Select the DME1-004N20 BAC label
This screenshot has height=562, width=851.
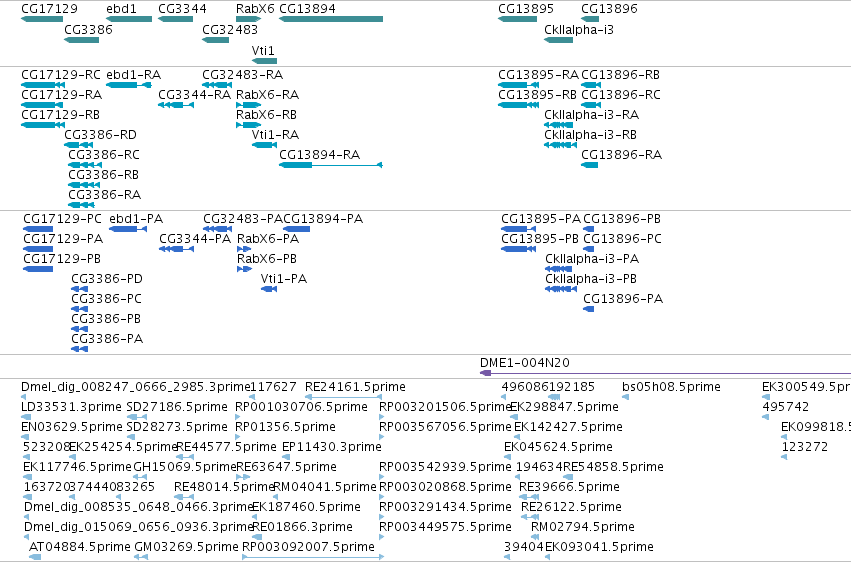525,362
